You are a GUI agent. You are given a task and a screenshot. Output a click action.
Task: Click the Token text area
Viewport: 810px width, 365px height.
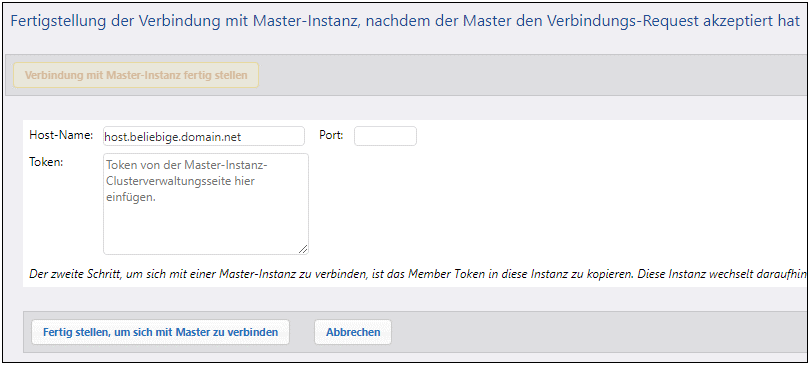[x=206, y=204]
